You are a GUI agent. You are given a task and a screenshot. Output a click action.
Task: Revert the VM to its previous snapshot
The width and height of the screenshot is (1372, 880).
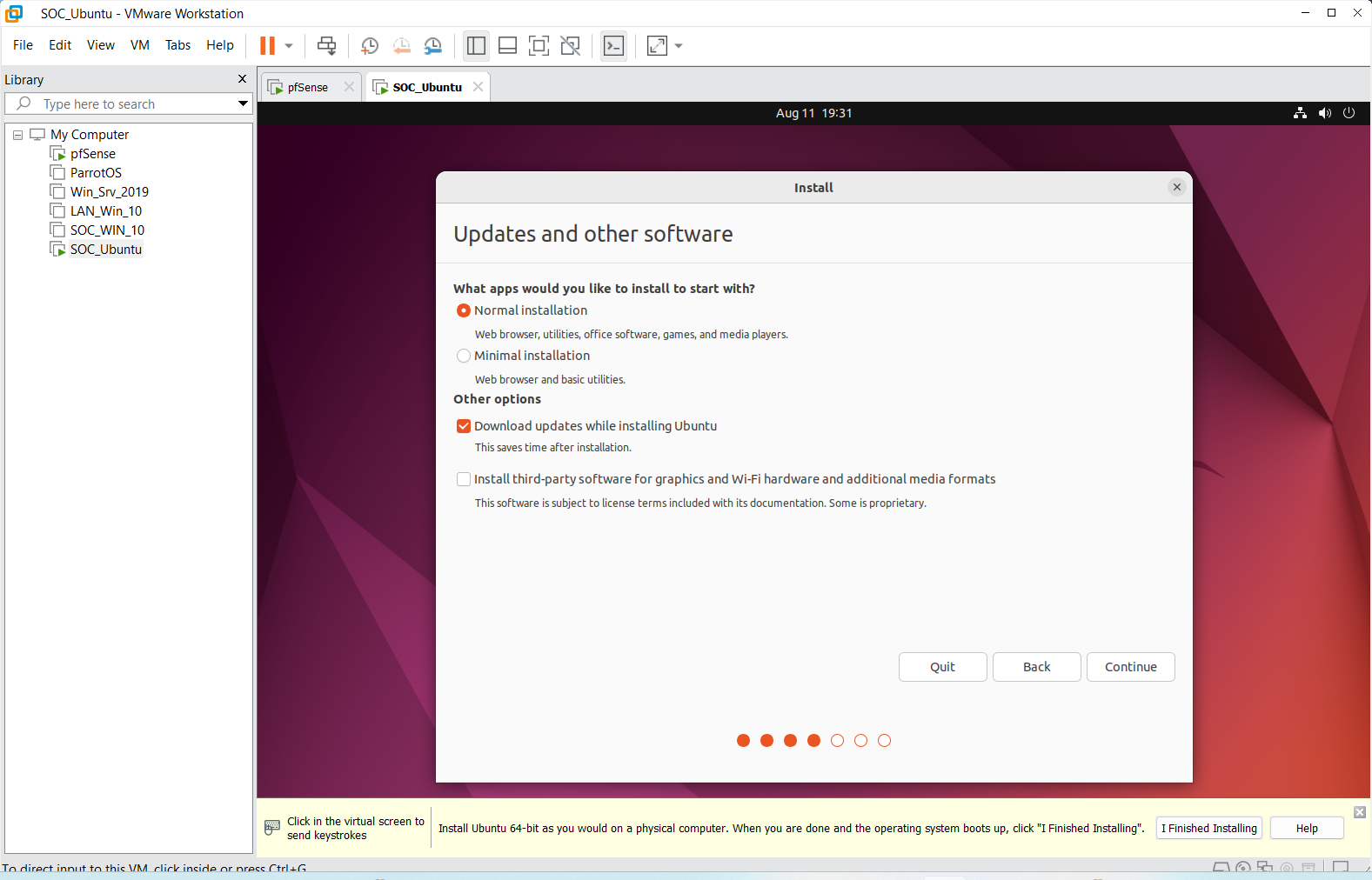[x=401, y=45]
